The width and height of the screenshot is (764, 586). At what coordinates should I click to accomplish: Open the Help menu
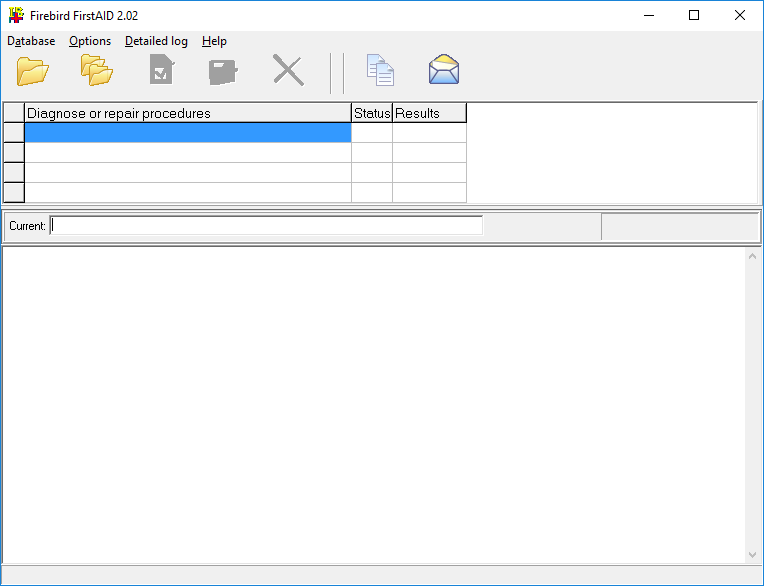[x=214, y=41]
